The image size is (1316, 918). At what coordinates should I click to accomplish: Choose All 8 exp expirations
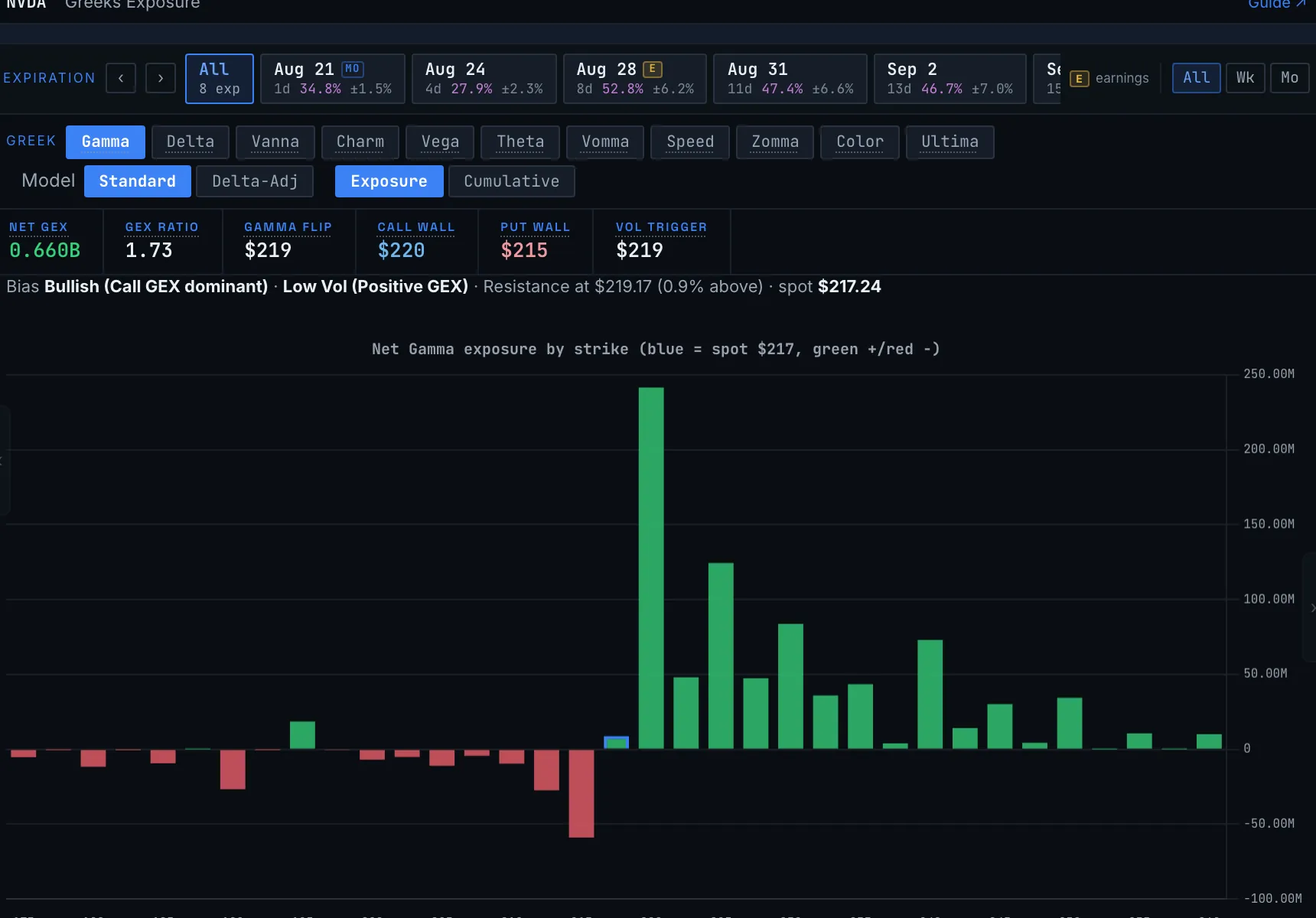coord(220,79)
